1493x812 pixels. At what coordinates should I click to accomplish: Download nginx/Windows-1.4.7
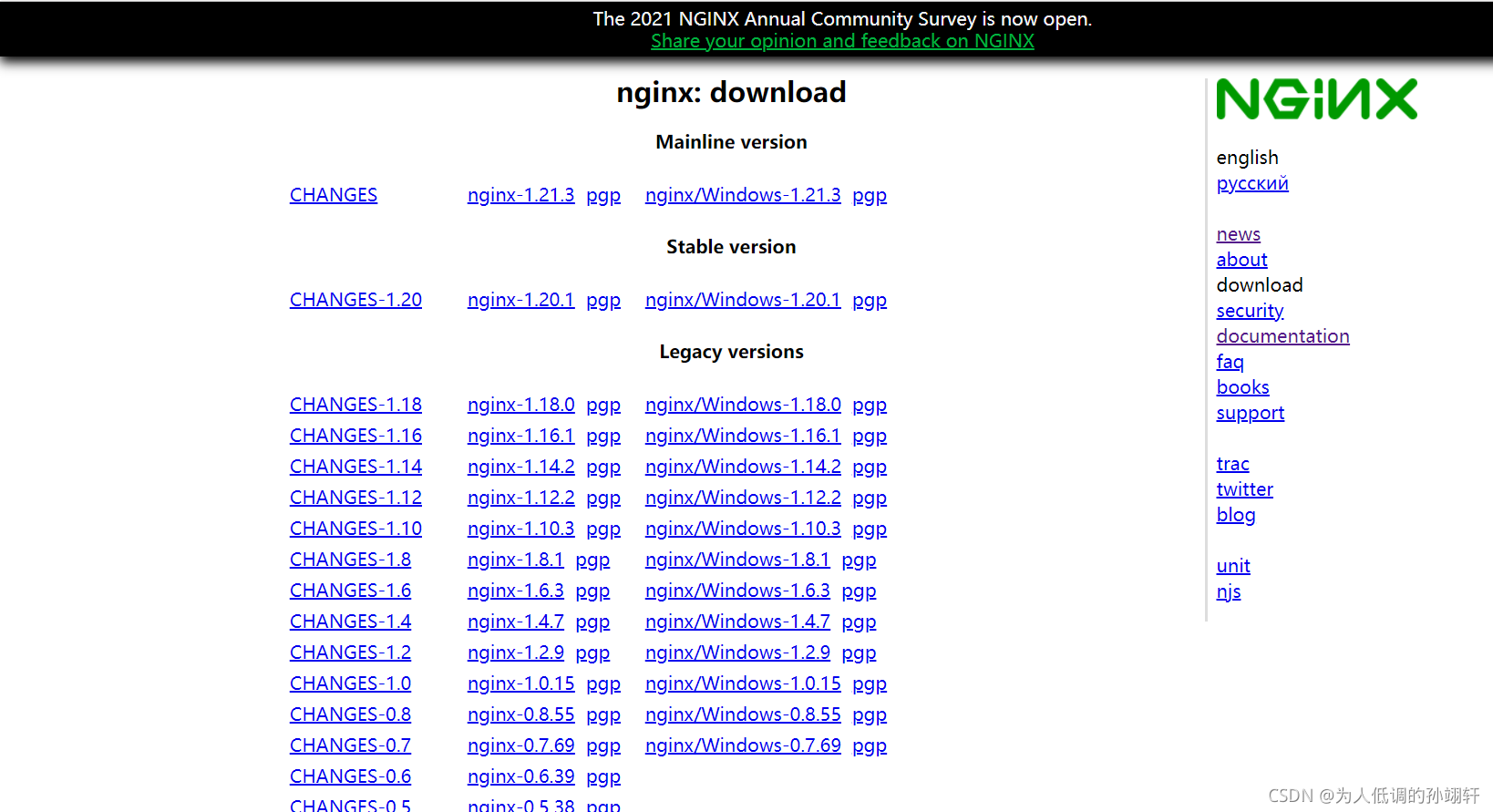(x=737, y=622)
